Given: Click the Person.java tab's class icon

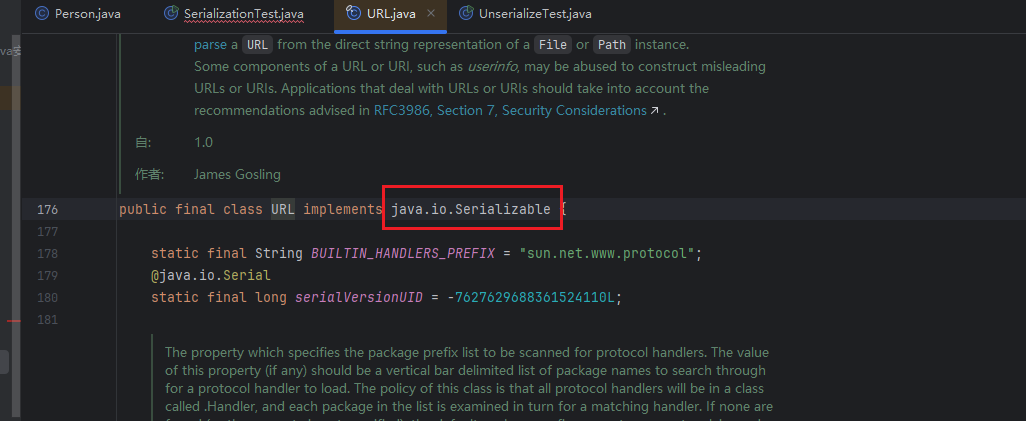Looking at the screenshot, I should [x=41, y=14].
